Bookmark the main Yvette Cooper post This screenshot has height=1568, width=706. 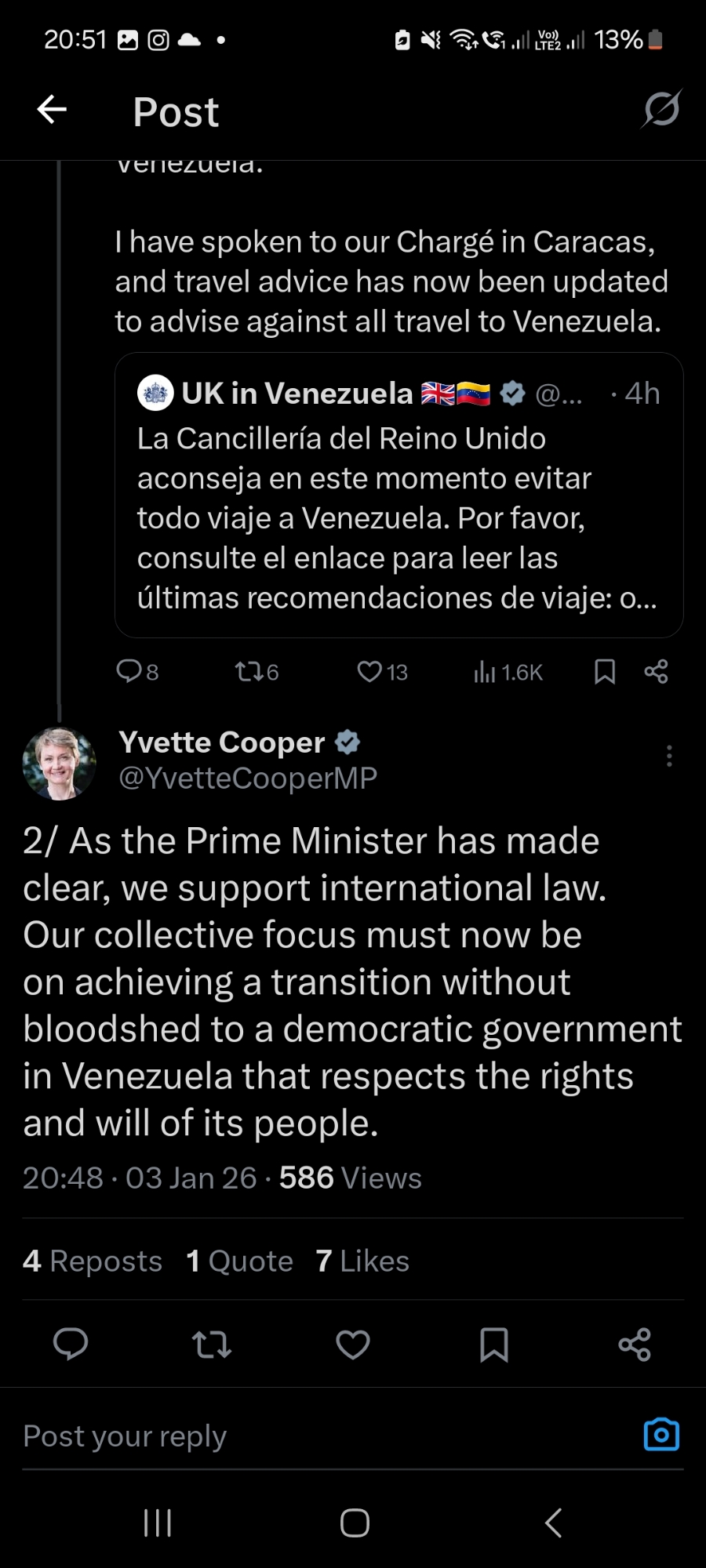click(493, 1344)
